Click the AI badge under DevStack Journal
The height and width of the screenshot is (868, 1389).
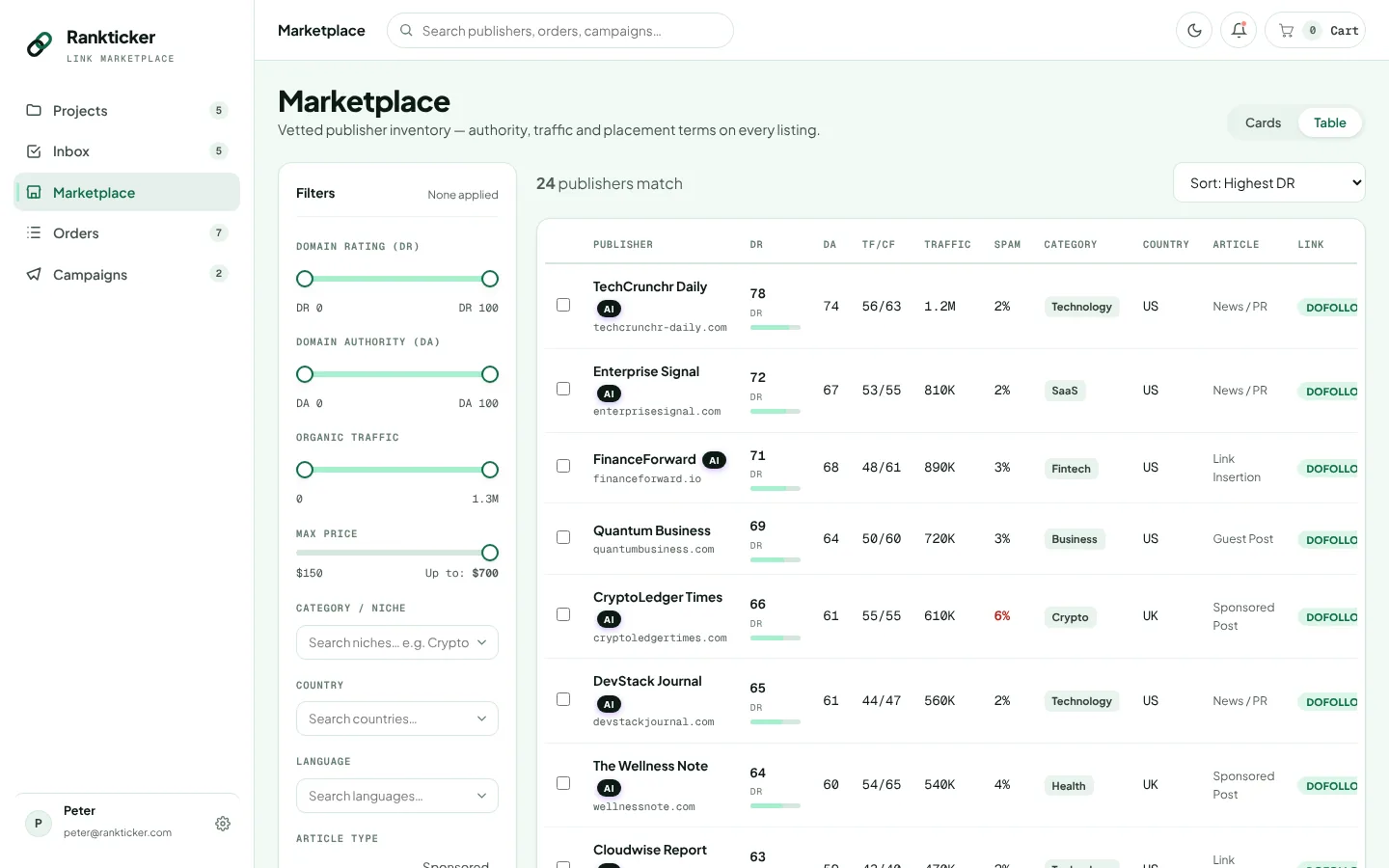point(609,704)
